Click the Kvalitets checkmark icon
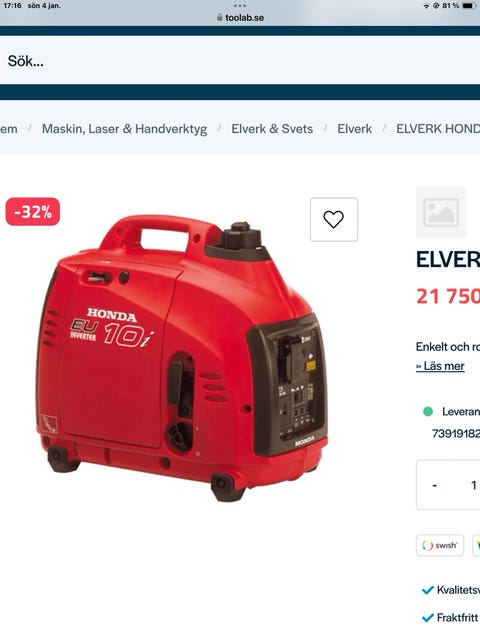The height and width of the screenshot is (640, 480). 427,590
